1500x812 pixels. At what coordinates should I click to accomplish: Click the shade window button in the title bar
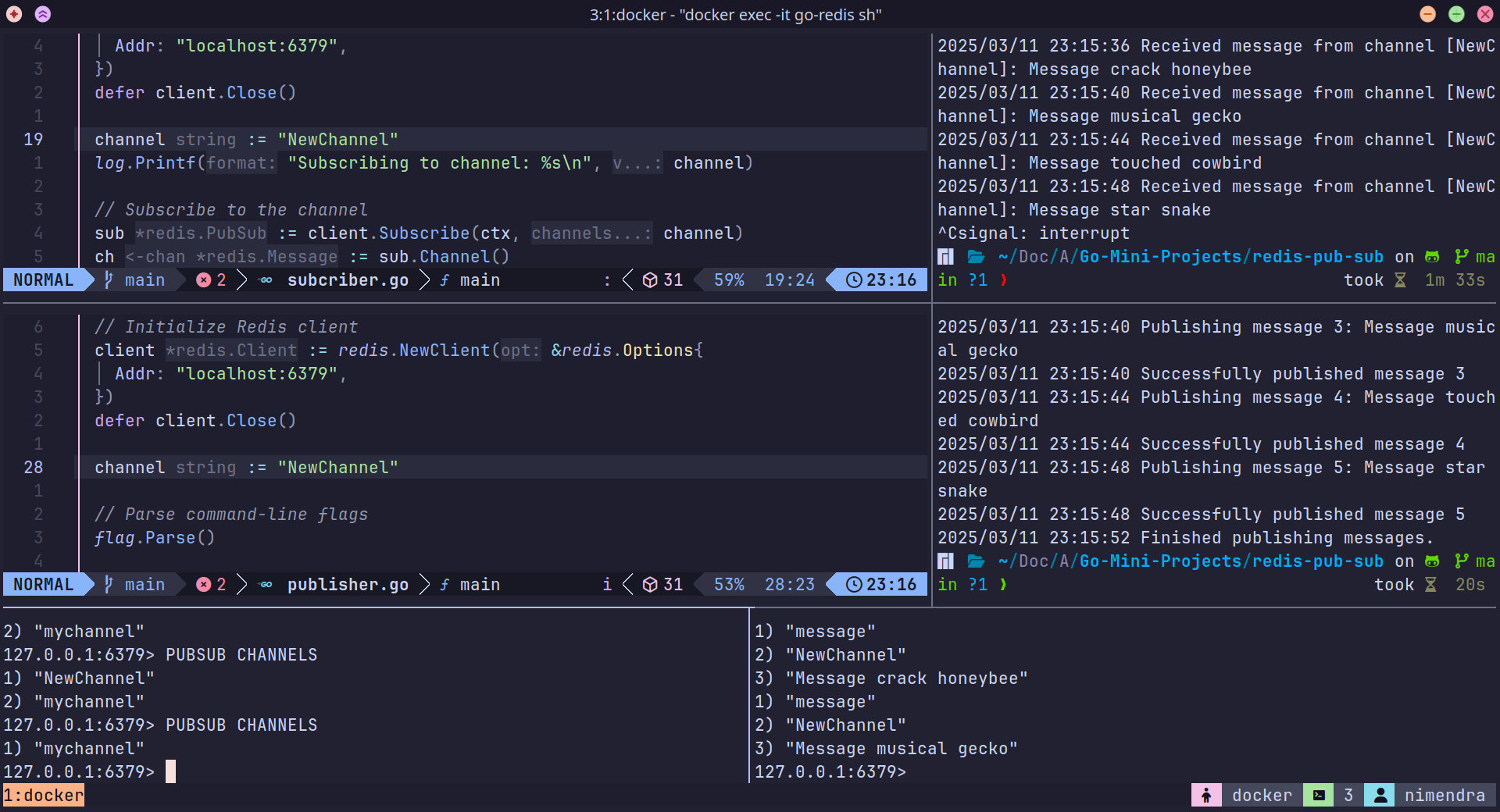(43, 14)
